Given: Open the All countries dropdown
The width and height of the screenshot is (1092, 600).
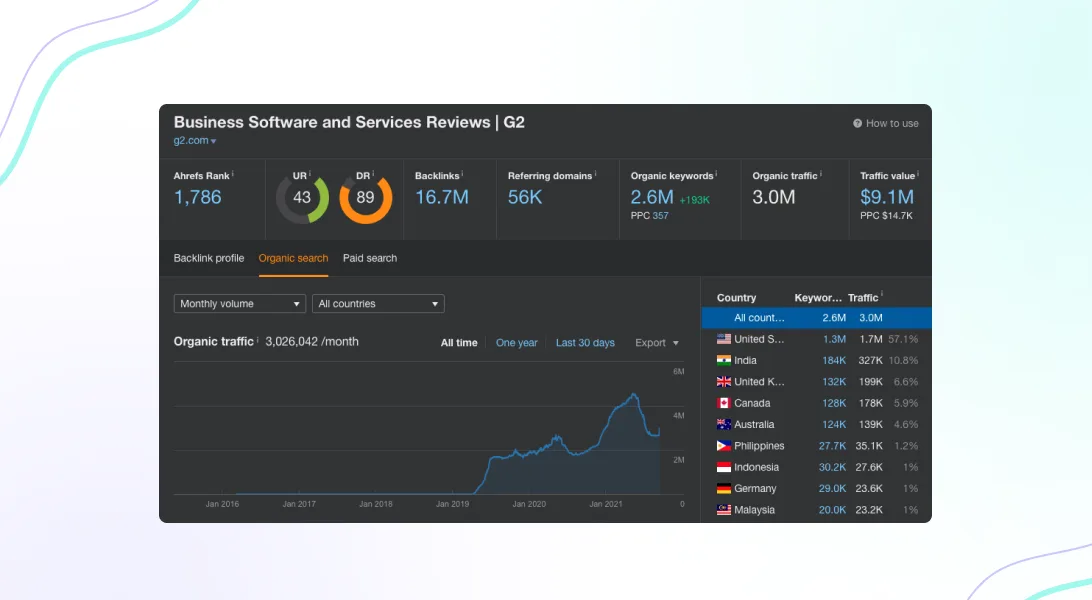Looking at the screenshot, I should 378,303.
